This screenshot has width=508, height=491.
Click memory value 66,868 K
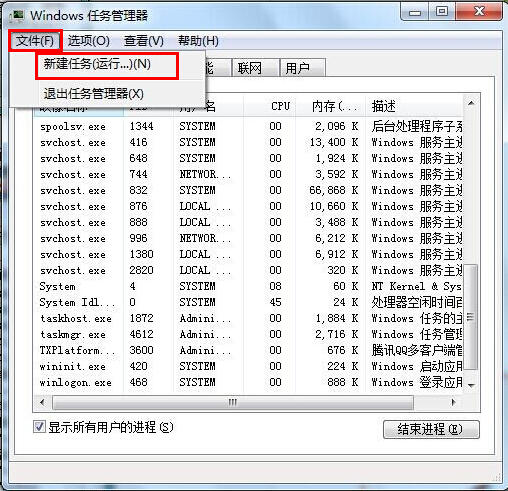click(334, 190)
